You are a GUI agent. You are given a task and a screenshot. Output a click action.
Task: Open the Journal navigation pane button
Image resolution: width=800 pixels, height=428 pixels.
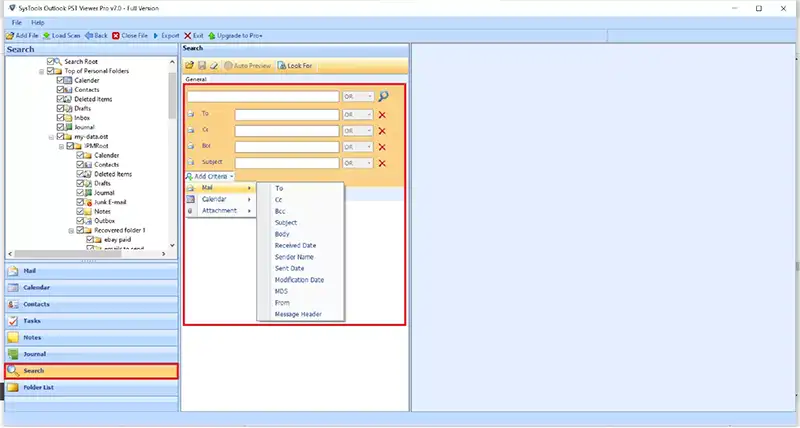point(91,354)
